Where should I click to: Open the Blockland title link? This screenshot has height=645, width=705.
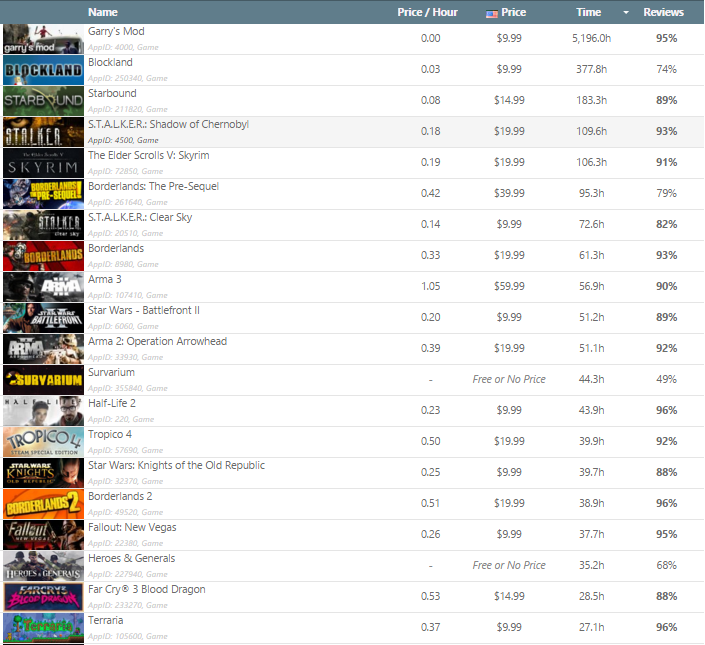pos(110,62)
